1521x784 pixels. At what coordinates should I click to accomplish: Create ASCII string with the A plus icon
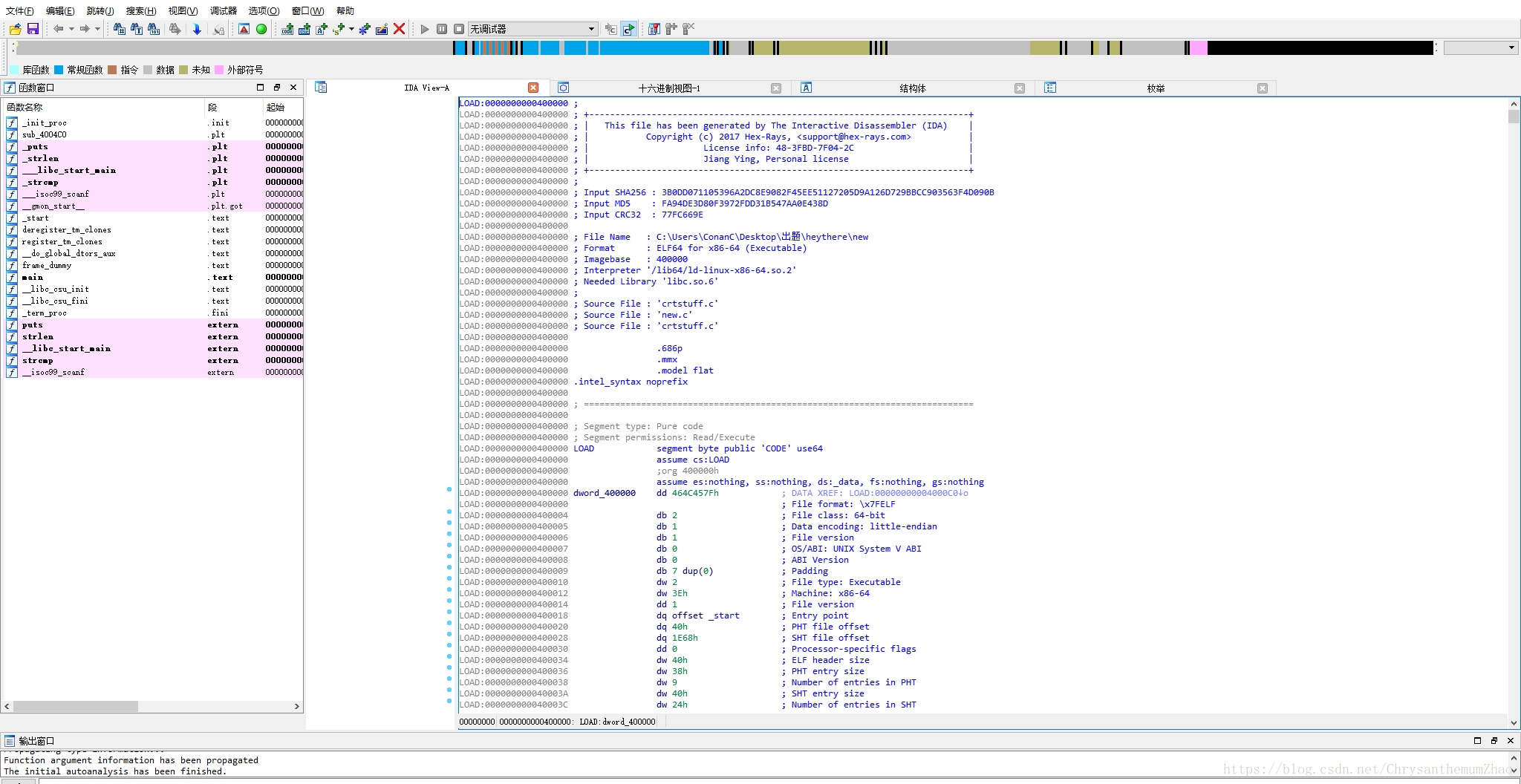322,29
